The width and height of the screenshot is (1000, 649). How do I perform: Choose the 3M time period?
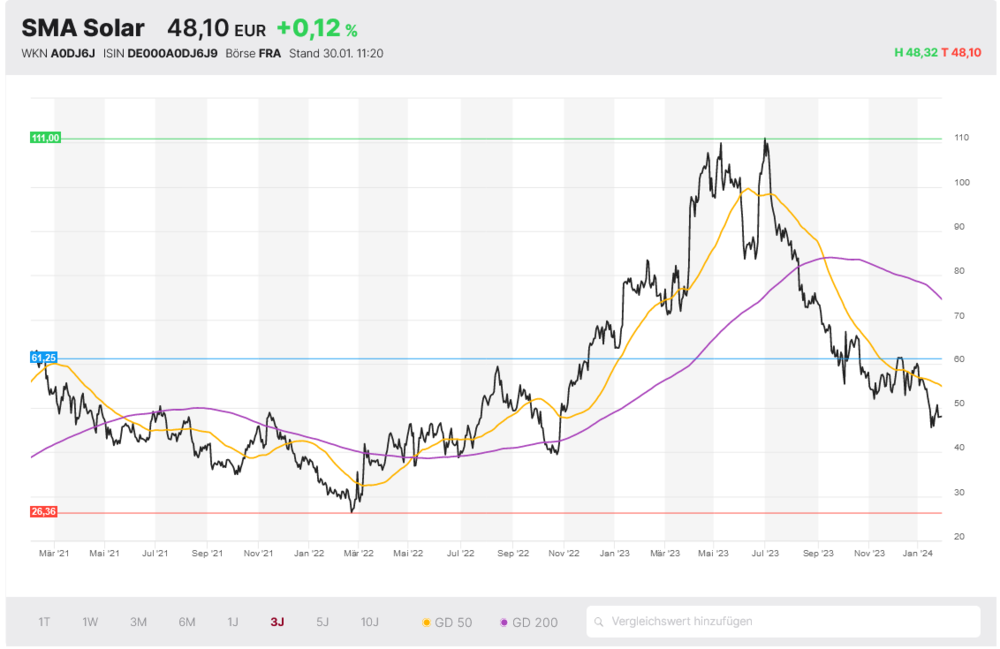pos(138,622)
